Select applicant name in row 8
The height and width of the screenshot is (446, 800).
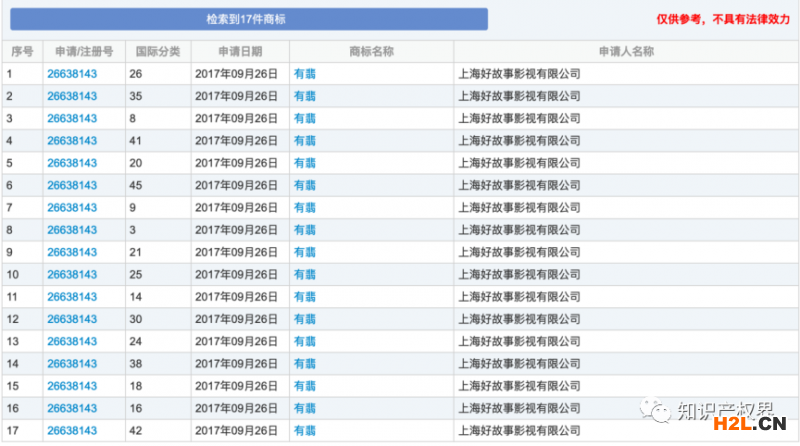(x=519, y=230)
